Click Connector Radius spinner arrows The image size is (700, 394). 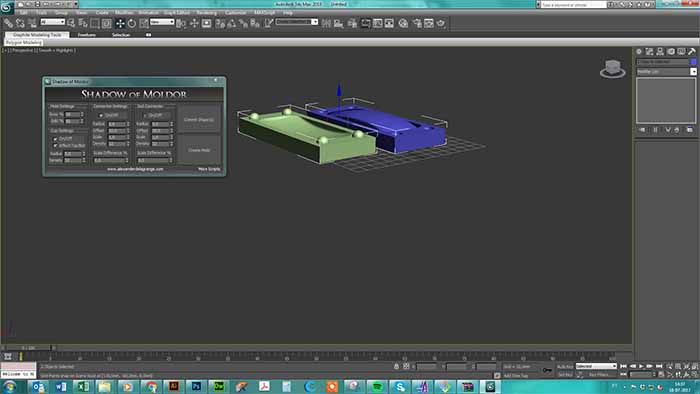[128, 124]
